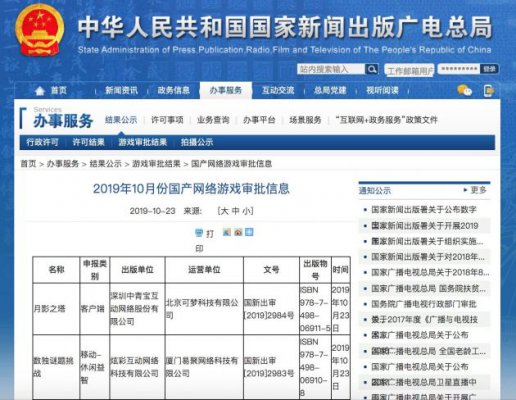The height and width of the screenshot is (400, 516).
Task: Select 许可事项 in services submenu
Action: tap(167, 120)
